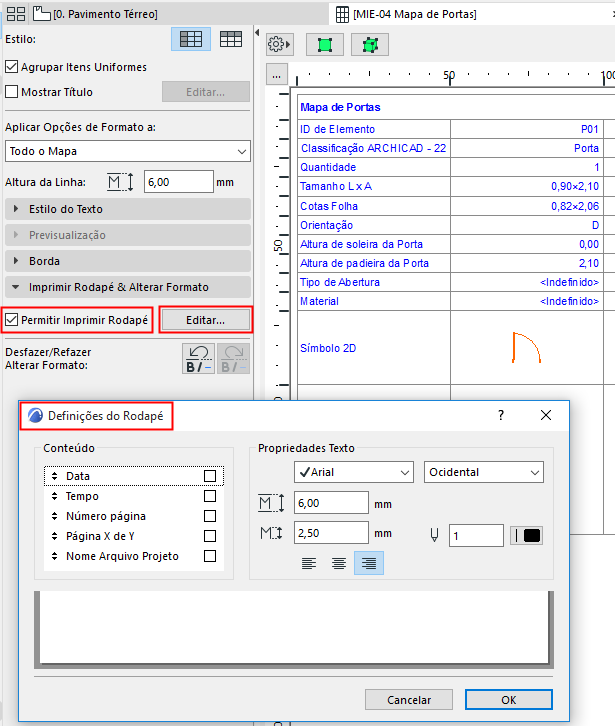Click the P01 element ID cell

527,129
